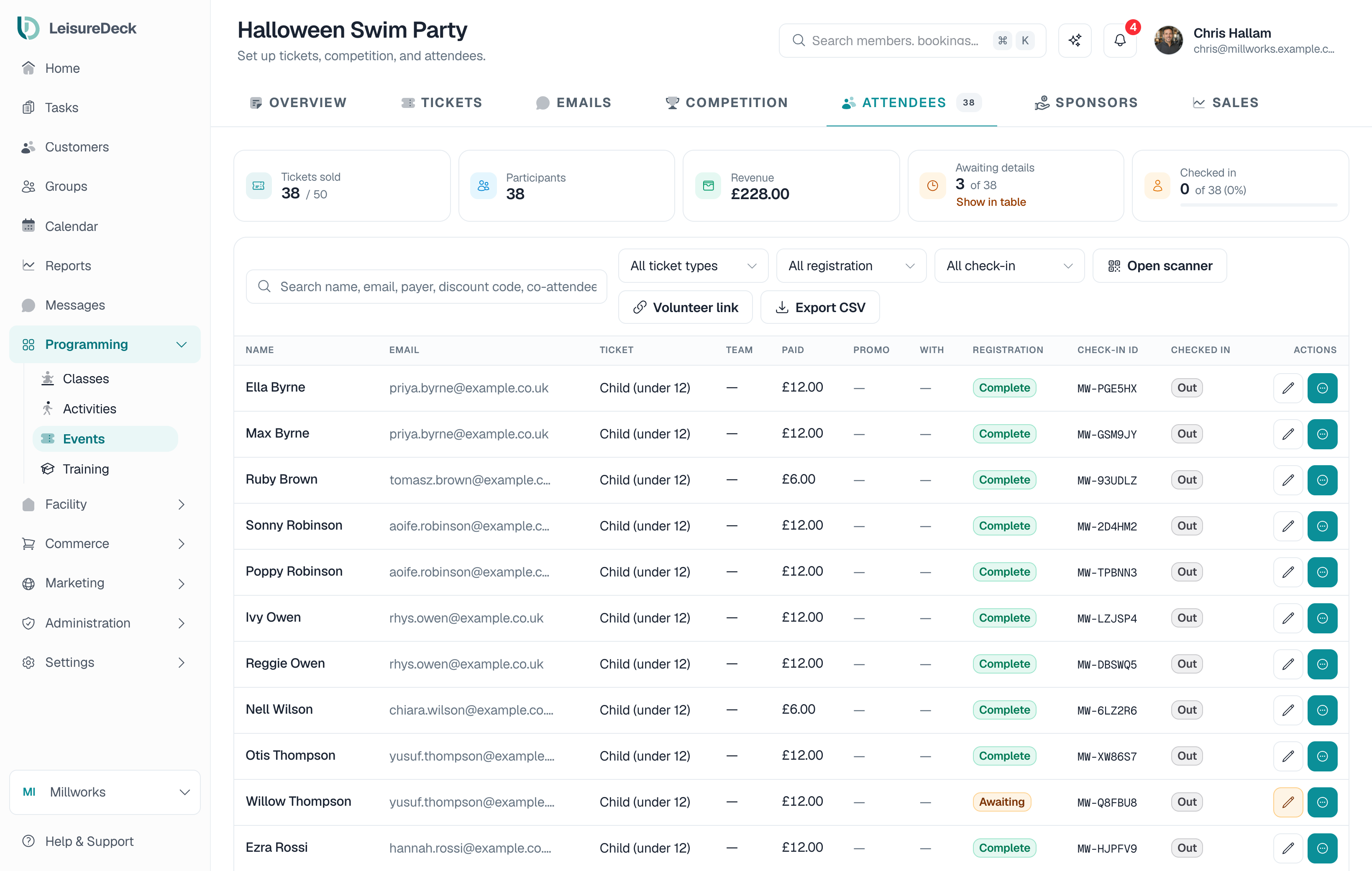The image size is (1372, 871).
Task: Toggle Ruby Brown's Out check-in badge
Action: [x=1186, y=480]
